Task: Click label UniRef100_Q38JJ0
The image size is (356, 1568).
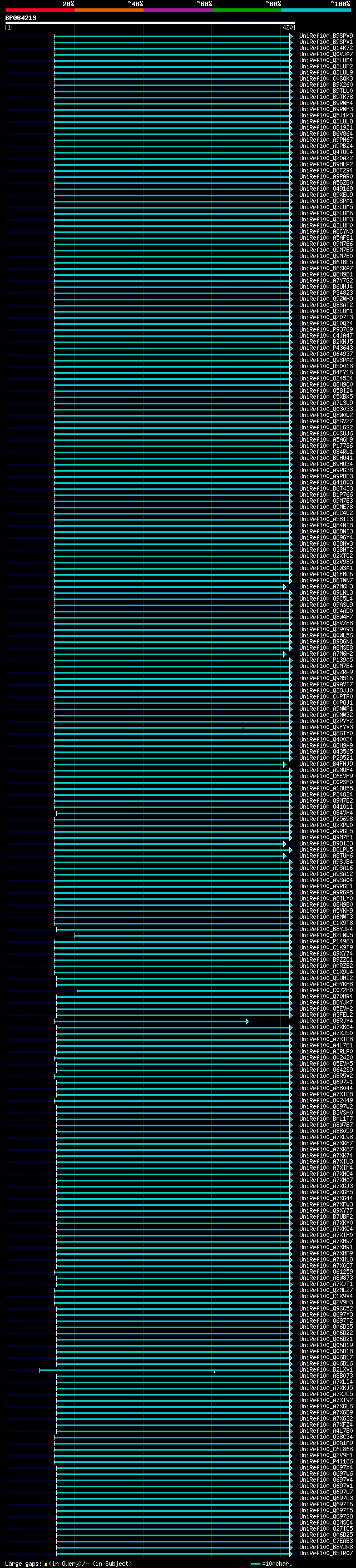Action: pyautogui.click(x=325, y=691)
